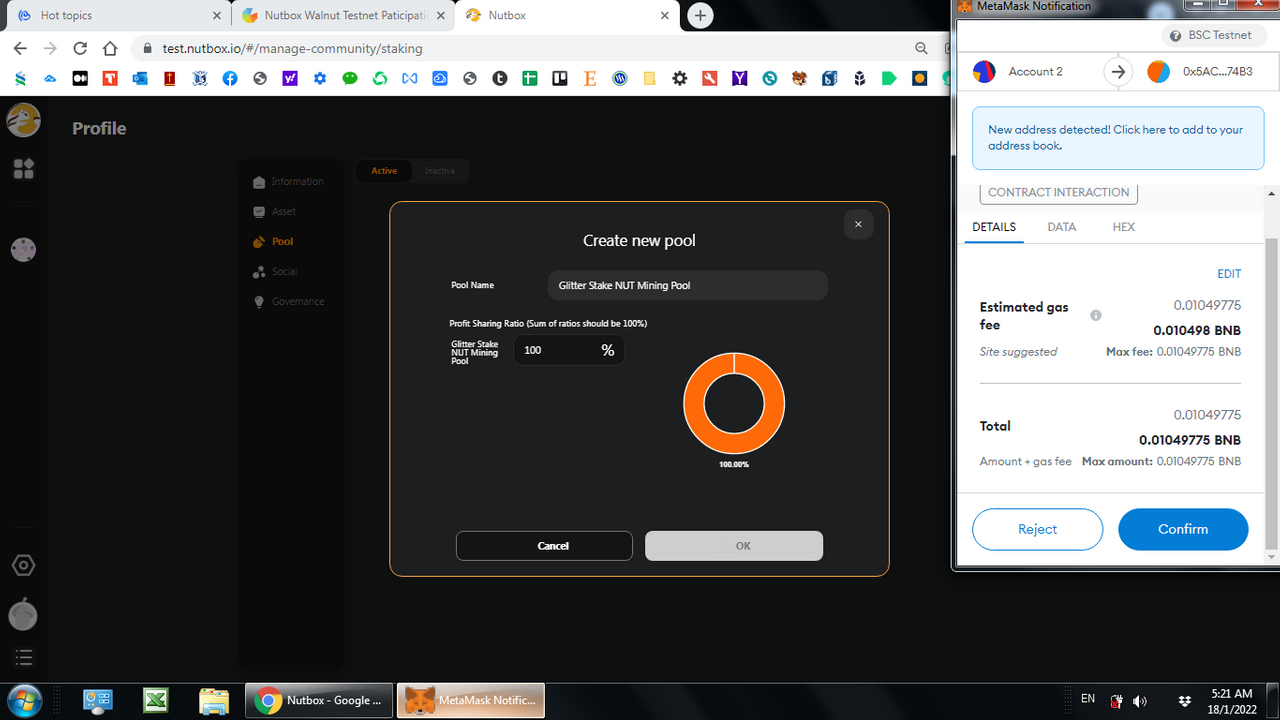
Task: Open the blue gear bookmark icon
Action: 320,78
